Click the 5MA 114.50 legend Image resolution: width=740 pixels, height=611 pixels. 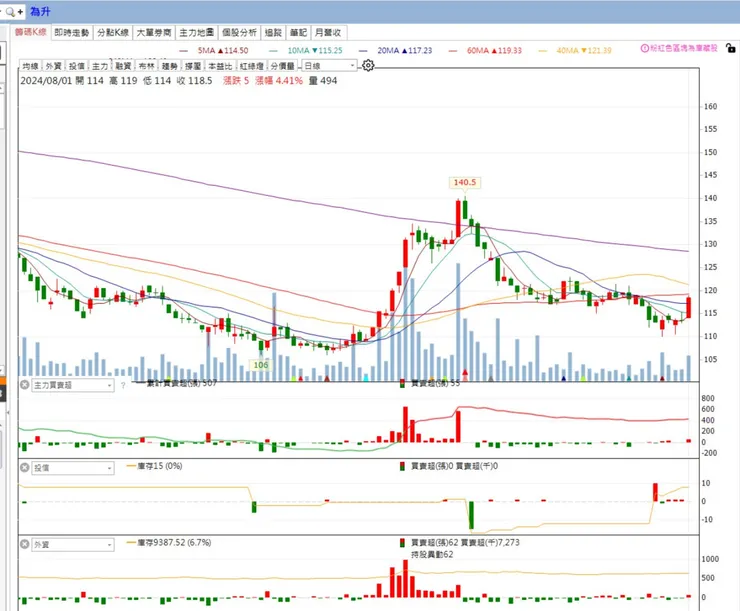point(215,50)
